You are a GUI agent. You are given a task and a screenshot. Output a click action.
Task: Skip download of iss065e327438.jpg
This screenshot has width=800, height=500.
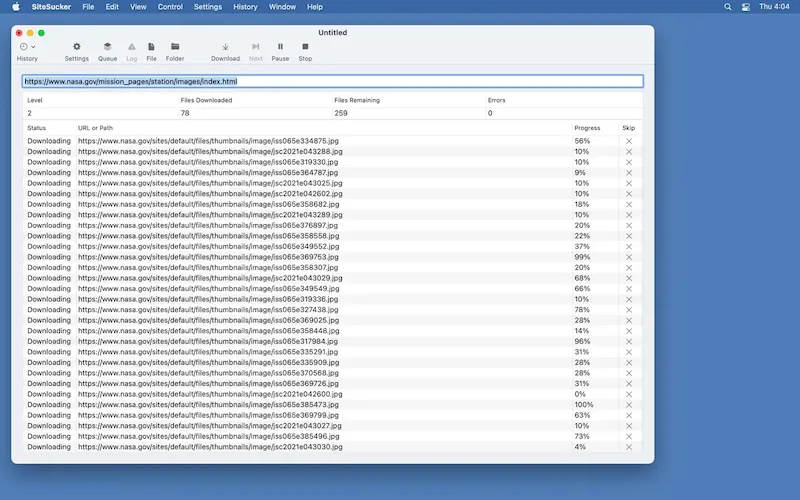pos(629,310)
